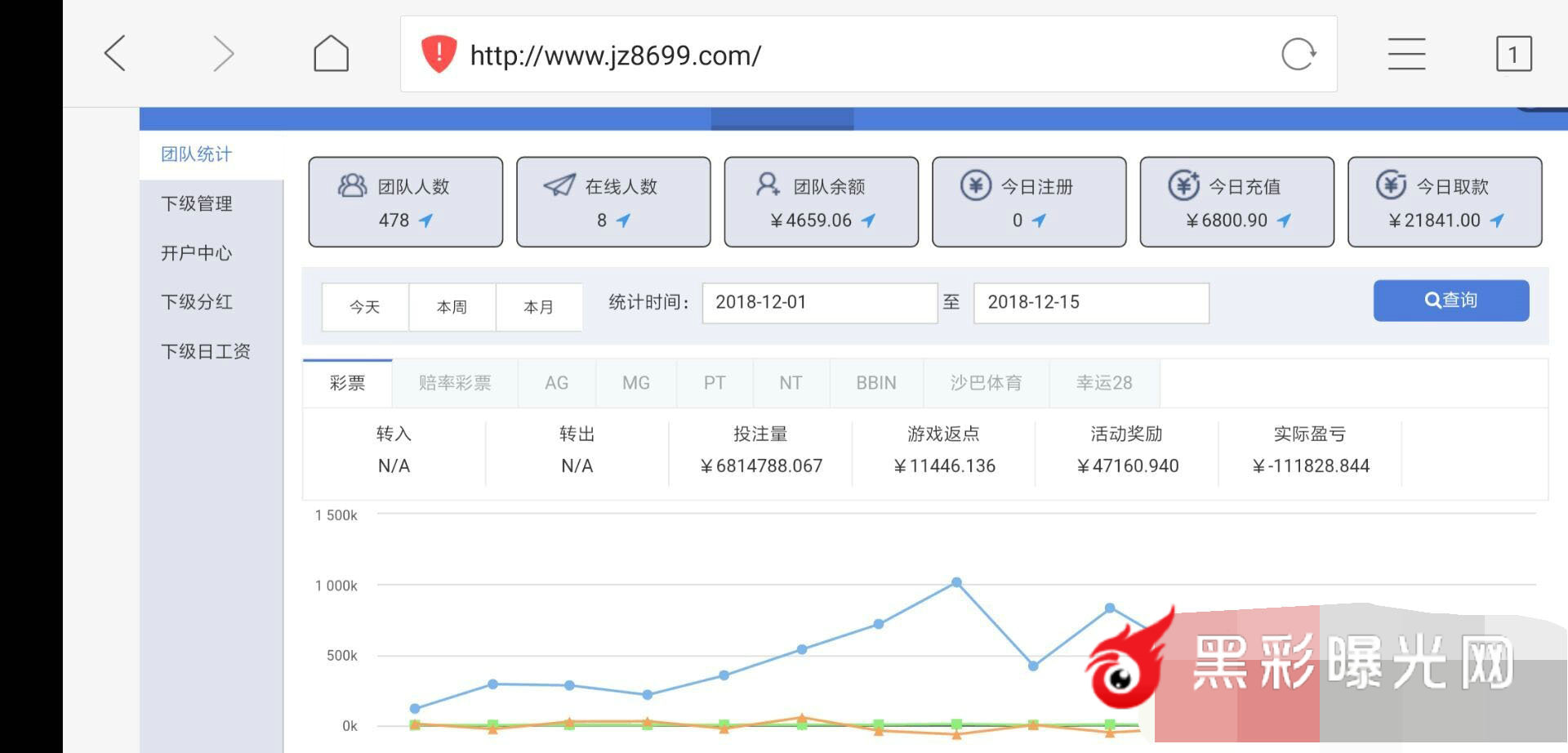Open 下级管理 in the sidebar
The height and width of the screenshot is (753, 1568).
click(197, 204)
